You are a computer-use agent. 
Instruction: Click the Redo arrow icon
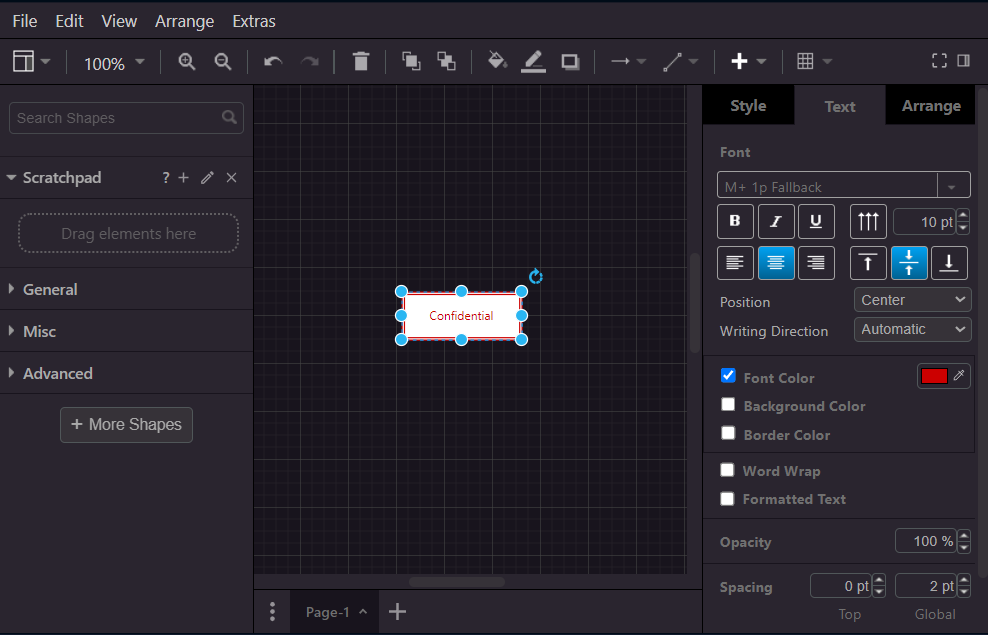tap(309, 62)
